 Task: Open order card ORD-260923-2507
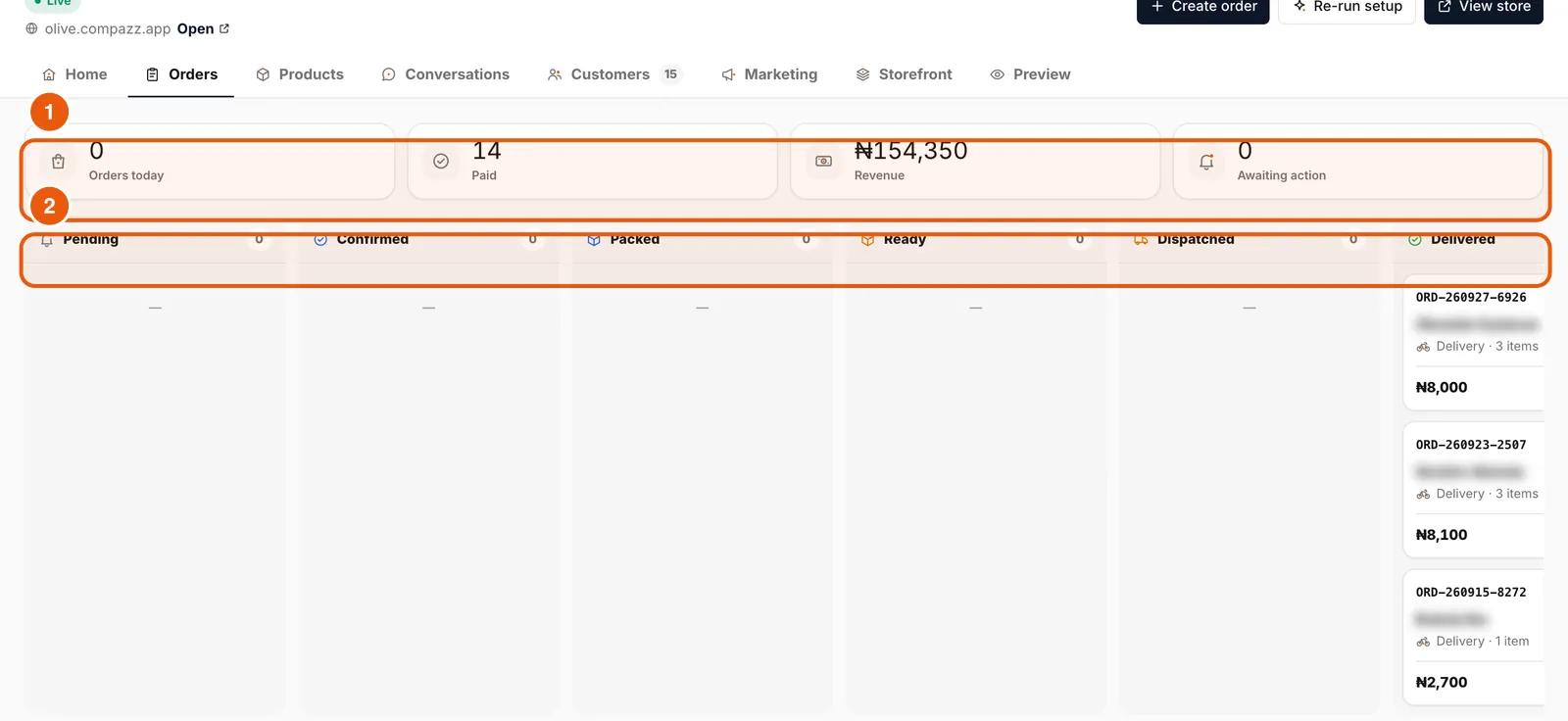click(1474, 490)
